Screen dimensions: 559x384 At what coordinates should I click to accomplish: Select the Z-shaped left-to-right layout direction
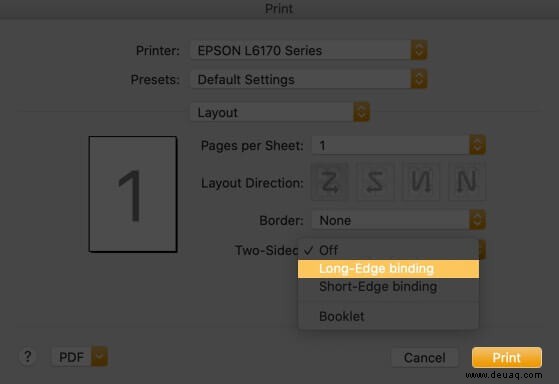329,182
